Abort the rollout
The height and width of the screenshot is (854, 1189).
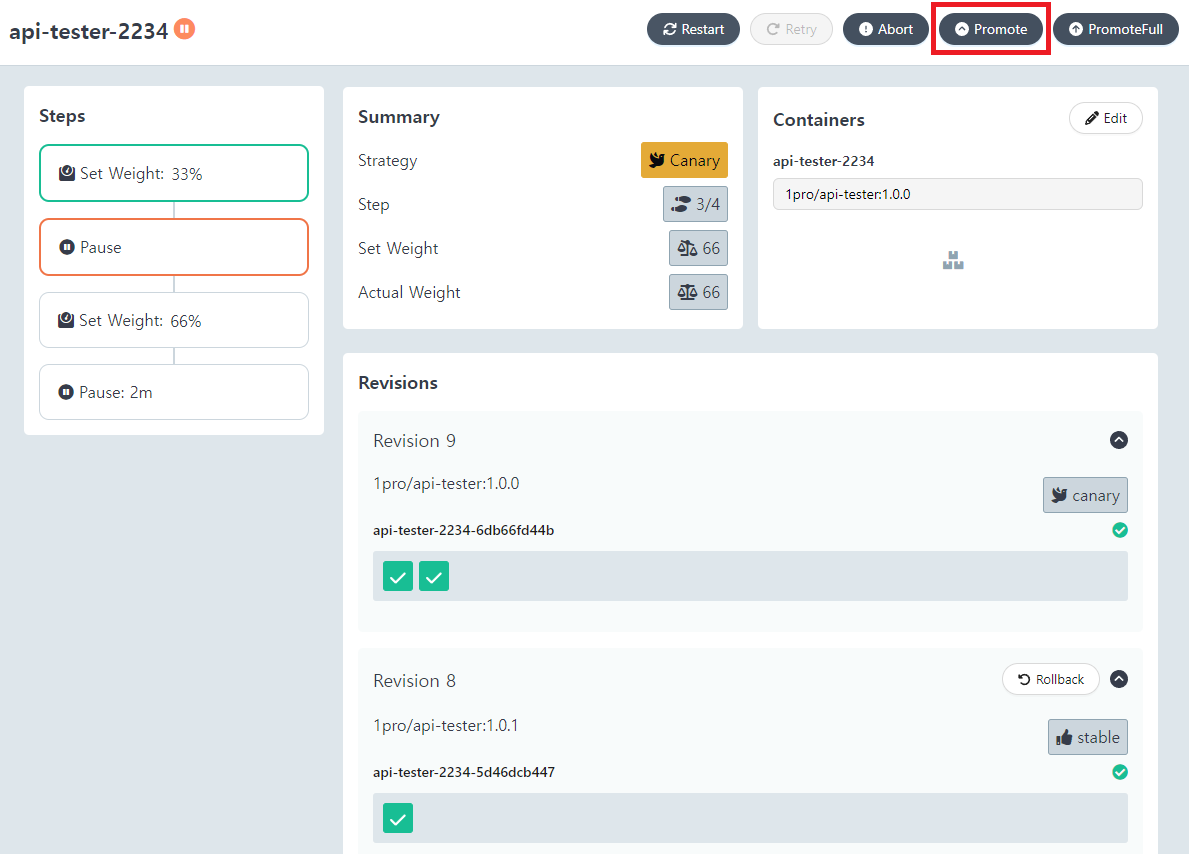(886, 30)
